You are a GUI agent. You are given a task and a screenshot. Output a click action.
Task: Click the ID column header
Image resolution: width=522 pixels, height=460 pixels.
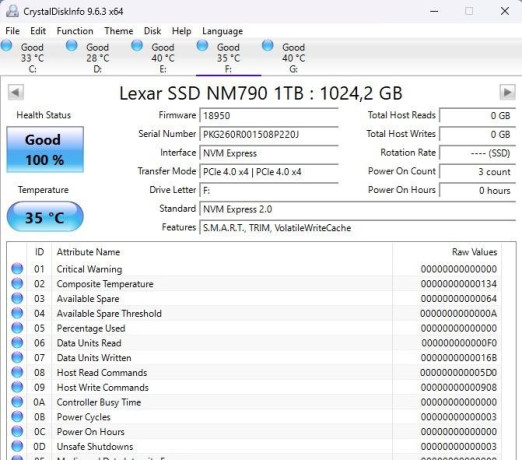[x=39, y=252]
